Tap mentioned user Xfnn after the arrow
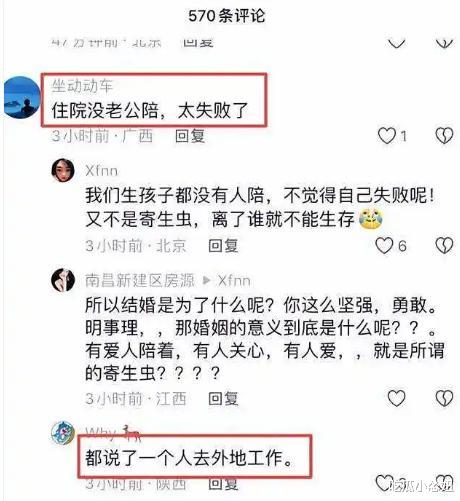Viewport: 460px width, 501px height. coord(234,281)
